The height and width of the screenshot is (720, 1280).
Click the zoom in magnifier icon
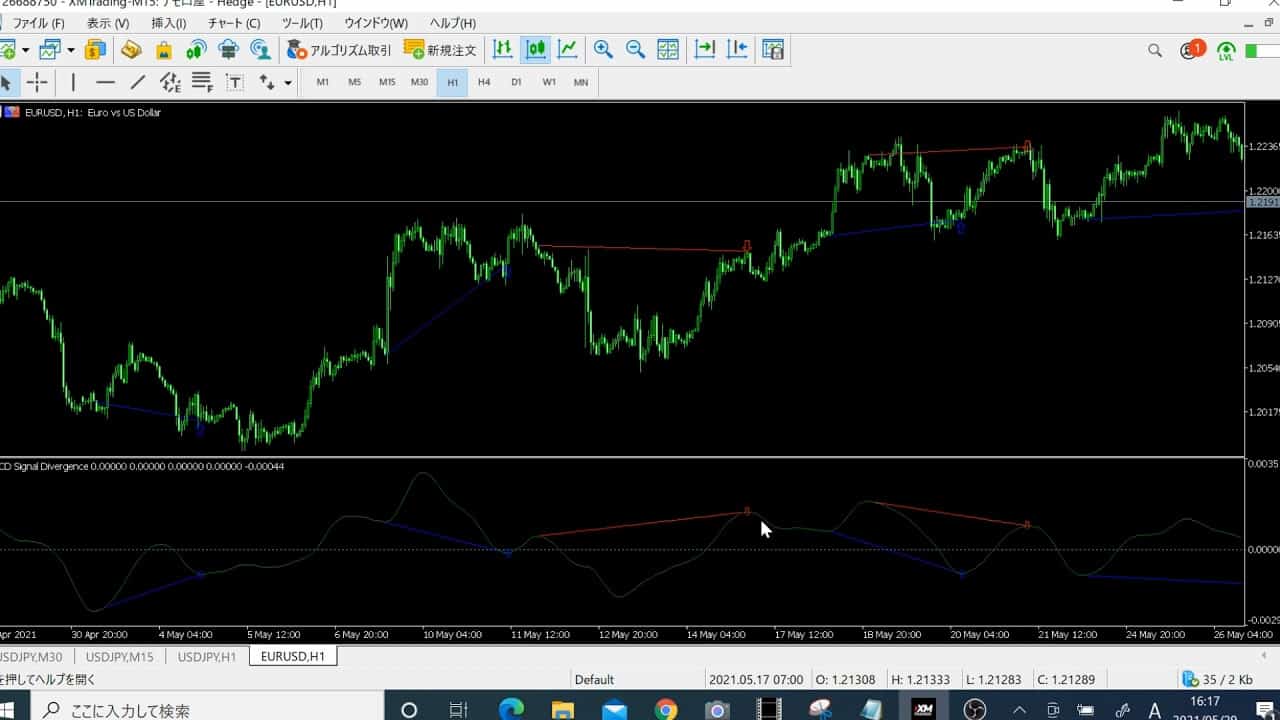[603, 49]
